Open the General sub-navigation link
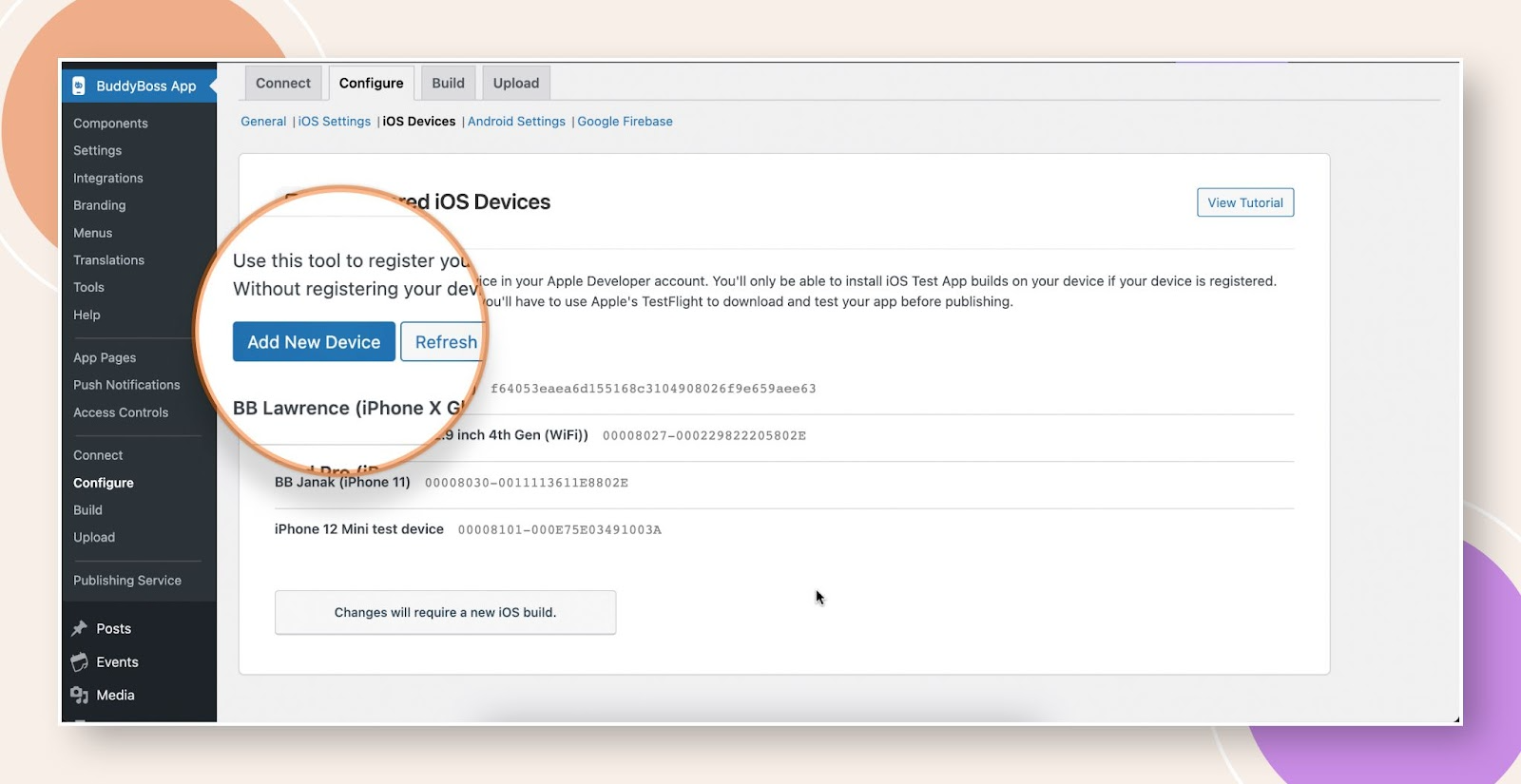Screen dimensions: 1521x784 click(263, 122)
